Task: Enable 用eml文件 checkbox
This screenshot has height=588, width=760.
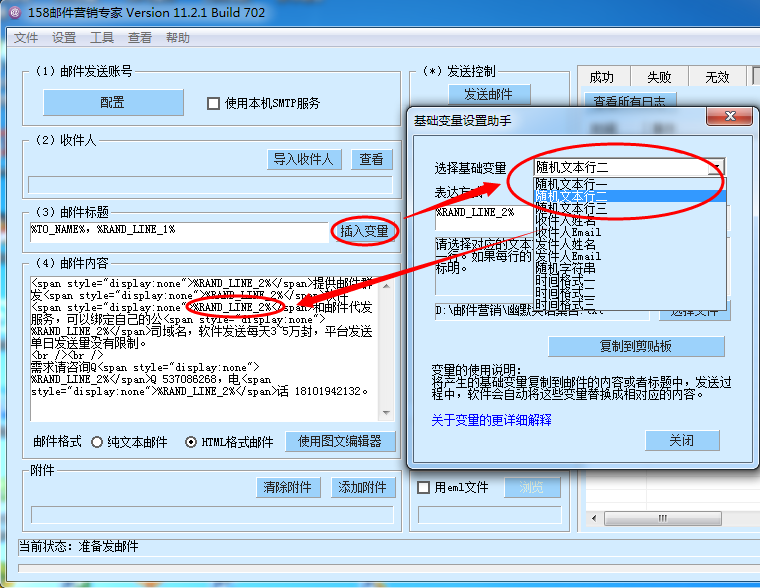Action: [423, 487]
